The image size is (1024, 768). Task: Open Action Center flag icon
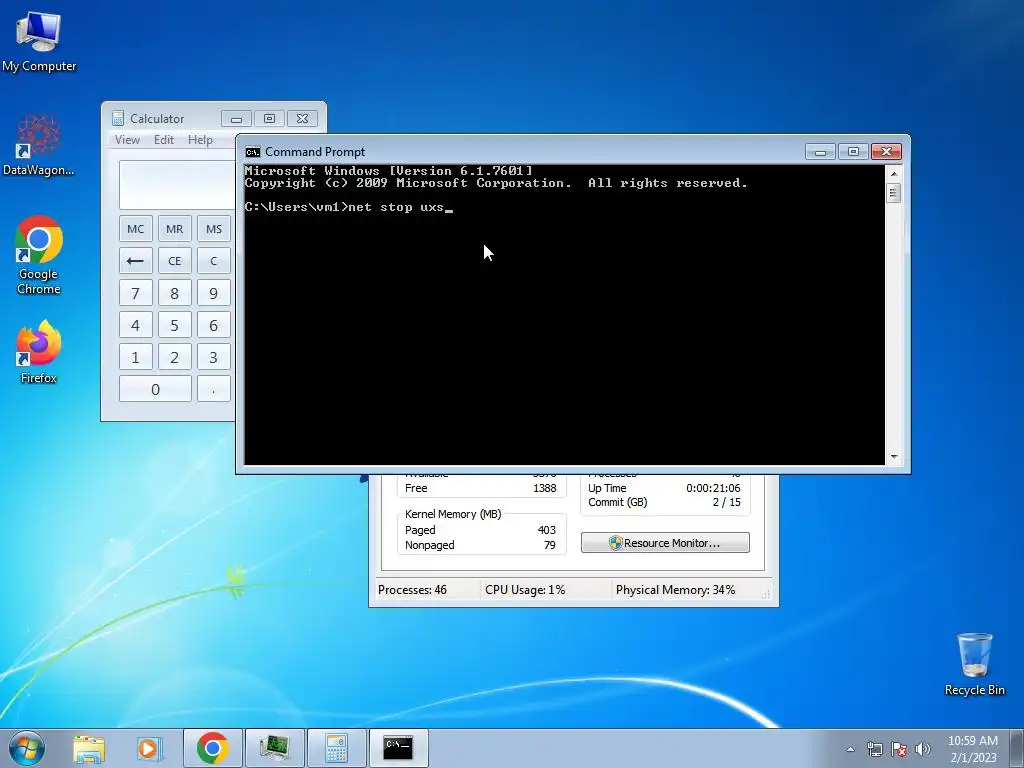pos(899,749)
